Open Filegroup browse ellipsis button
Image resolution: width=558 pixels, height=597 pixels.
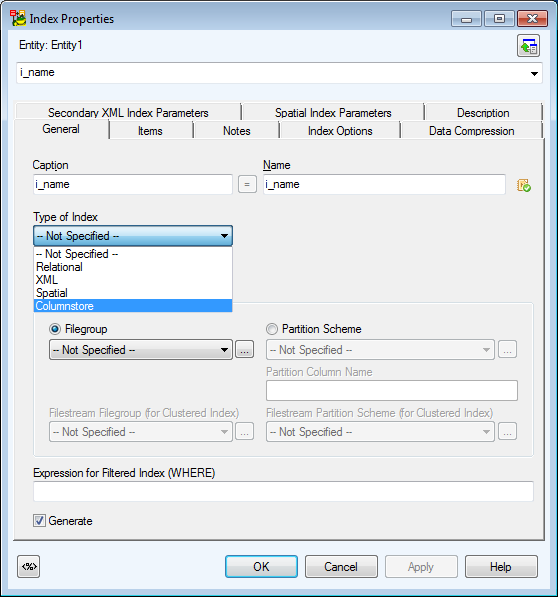coord(244,349)
